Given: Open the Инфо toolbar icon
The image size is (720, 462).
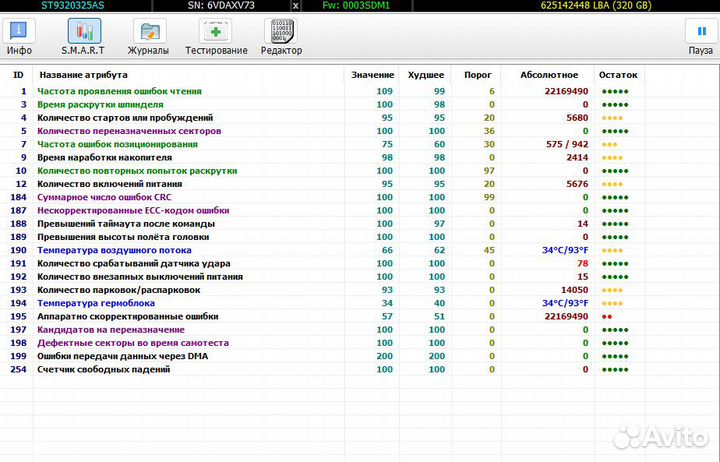Looking at the screenshot, I should coord(19,31).
